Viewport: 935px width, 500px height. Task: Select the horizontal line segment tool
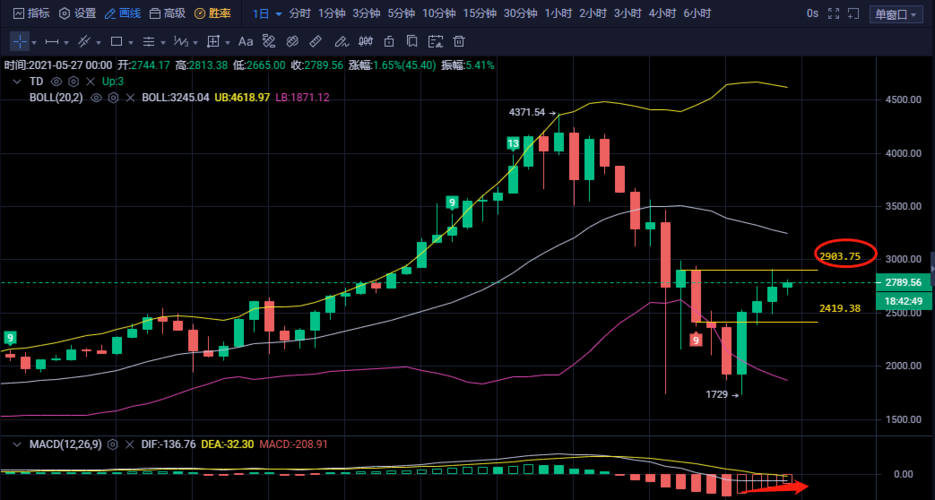click(x=52, y=42)
